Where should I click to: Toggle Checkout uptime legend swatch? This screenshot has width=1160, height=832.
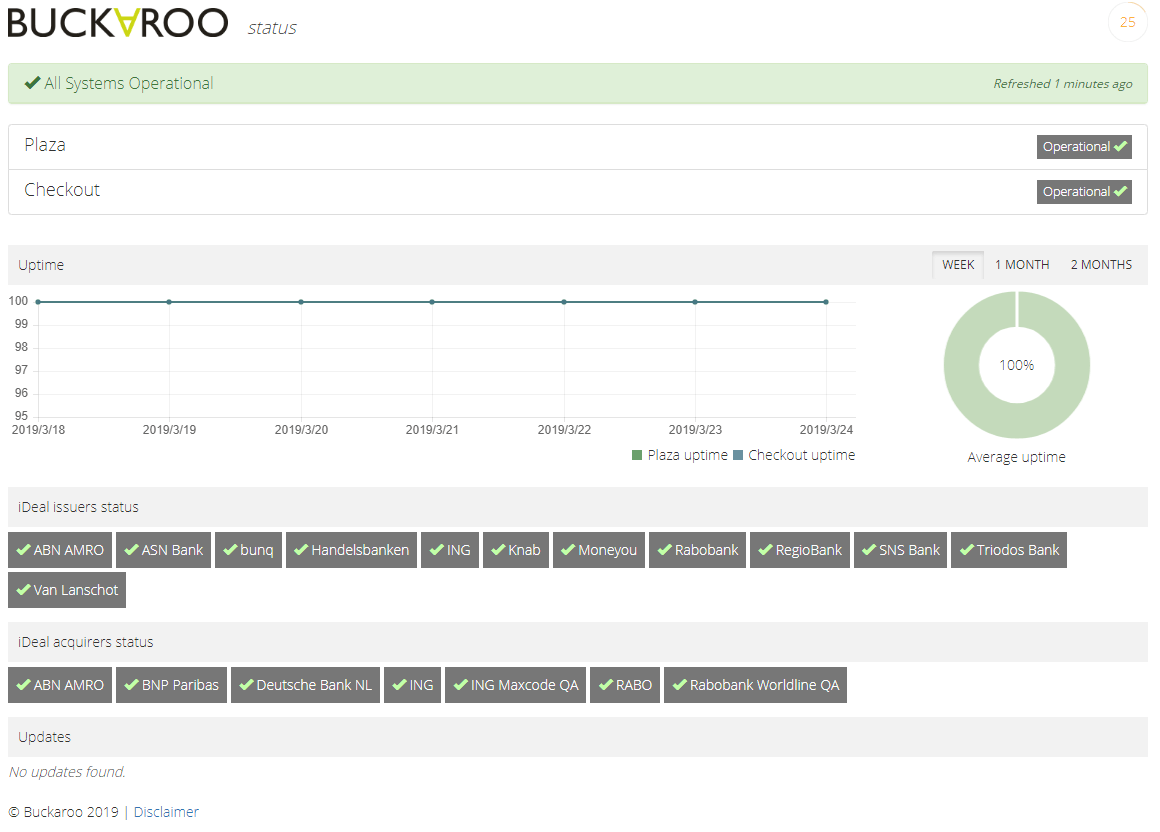pos(738,455)
